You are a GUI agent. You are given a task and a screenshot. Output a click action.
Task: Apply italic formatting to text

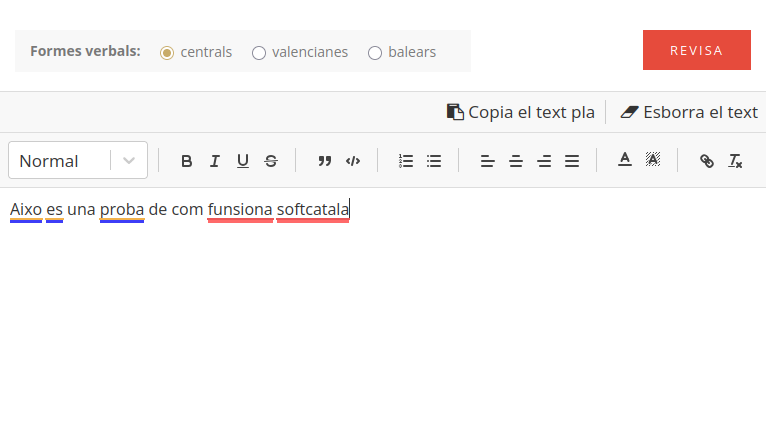(x=214, y=161)
